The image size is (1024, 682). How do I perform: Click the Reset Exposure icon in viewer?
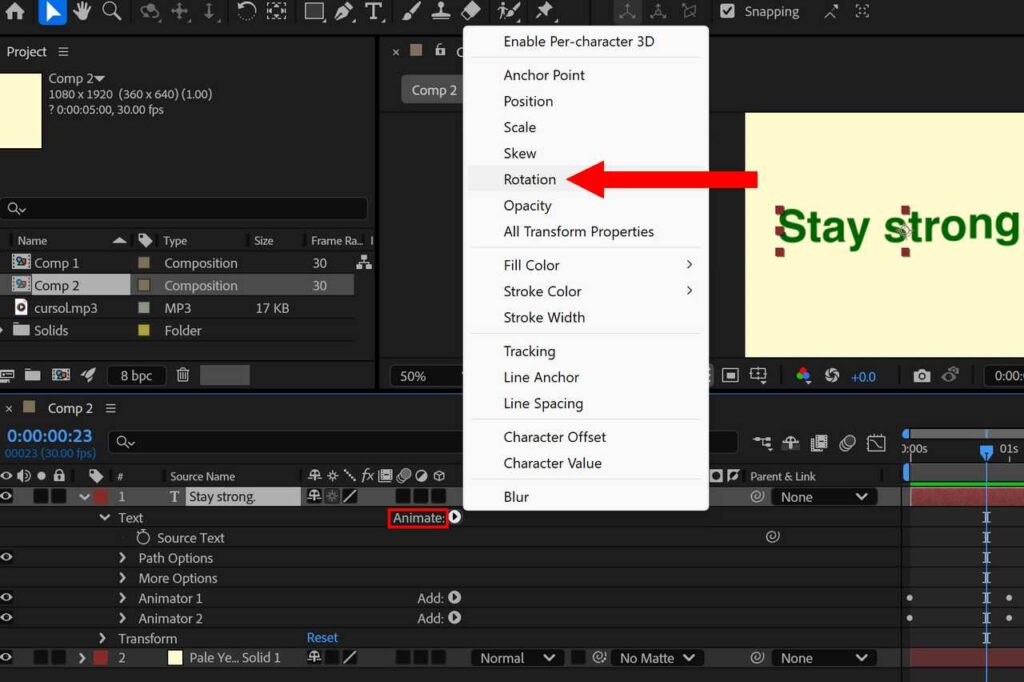[x=832, y=376]
